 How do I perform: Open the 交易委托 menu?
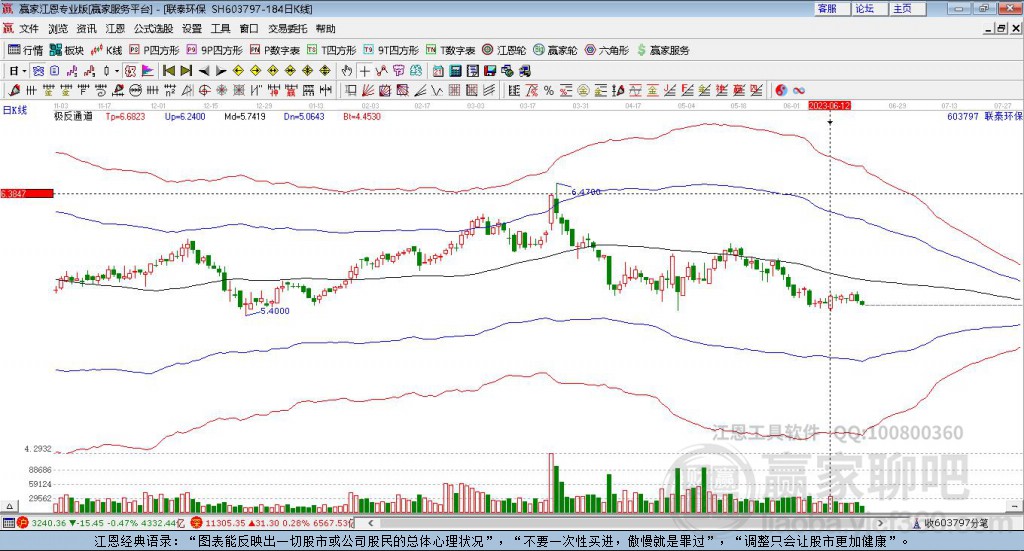(287, 29)
